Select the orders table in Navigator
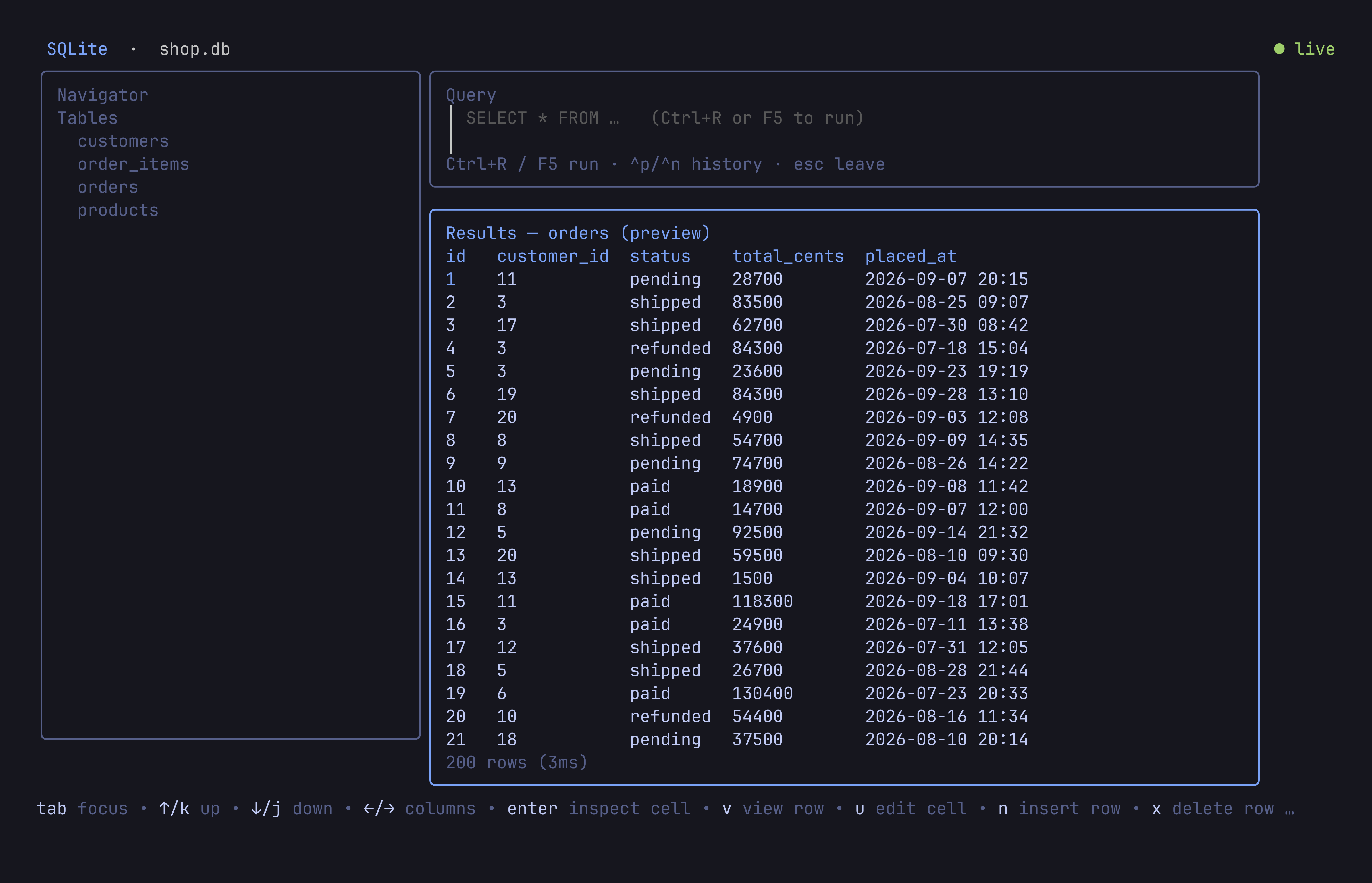 tap(108, 187)
